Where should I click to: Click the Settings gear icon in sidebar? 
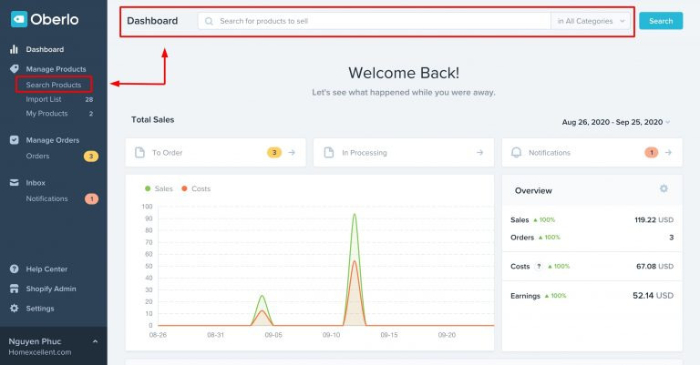[x=14, y=308]
